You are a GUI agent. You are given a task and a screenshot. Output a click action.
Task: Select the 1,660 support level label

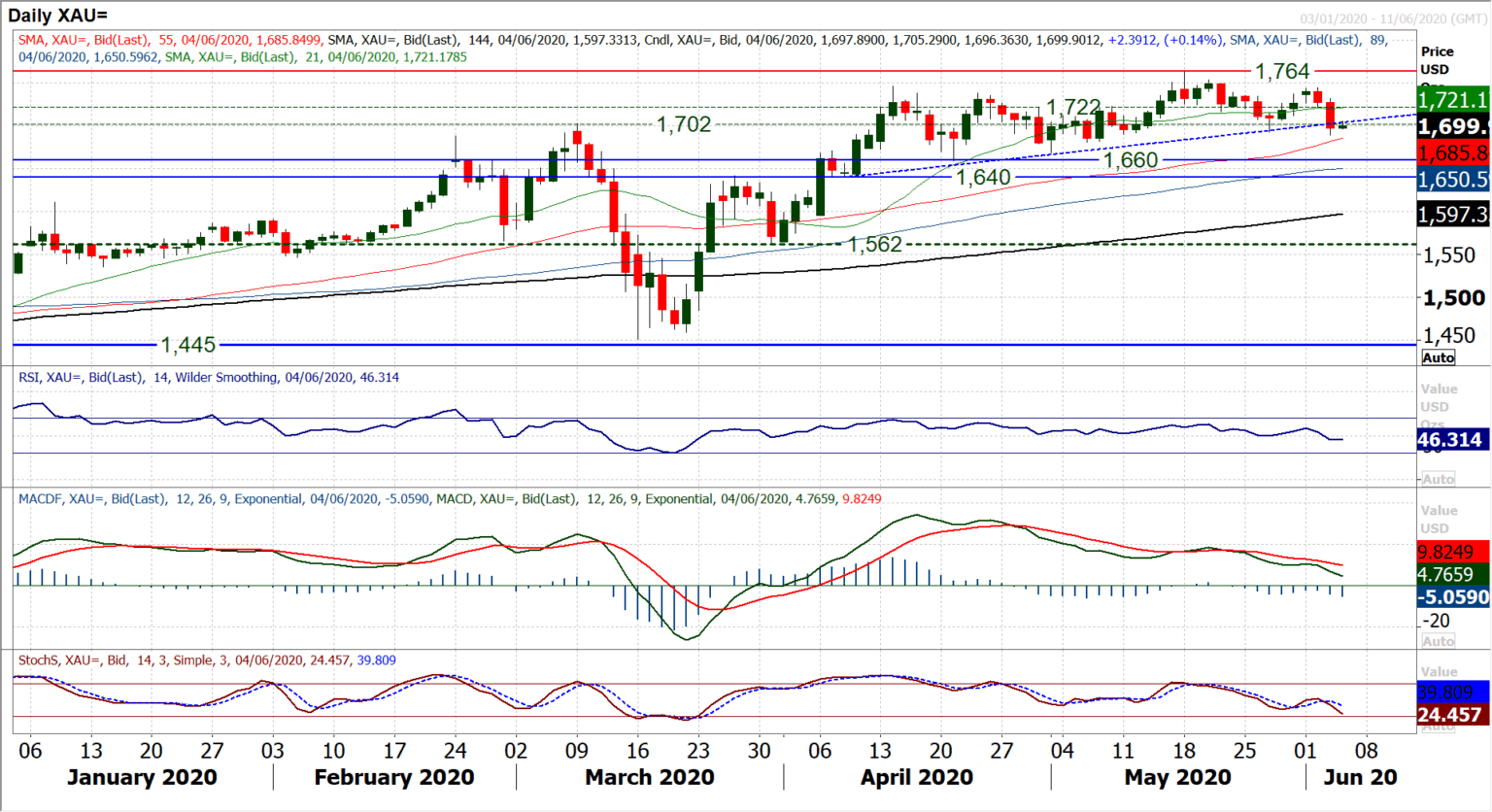pyautogui.click(x=1131, y=160)
